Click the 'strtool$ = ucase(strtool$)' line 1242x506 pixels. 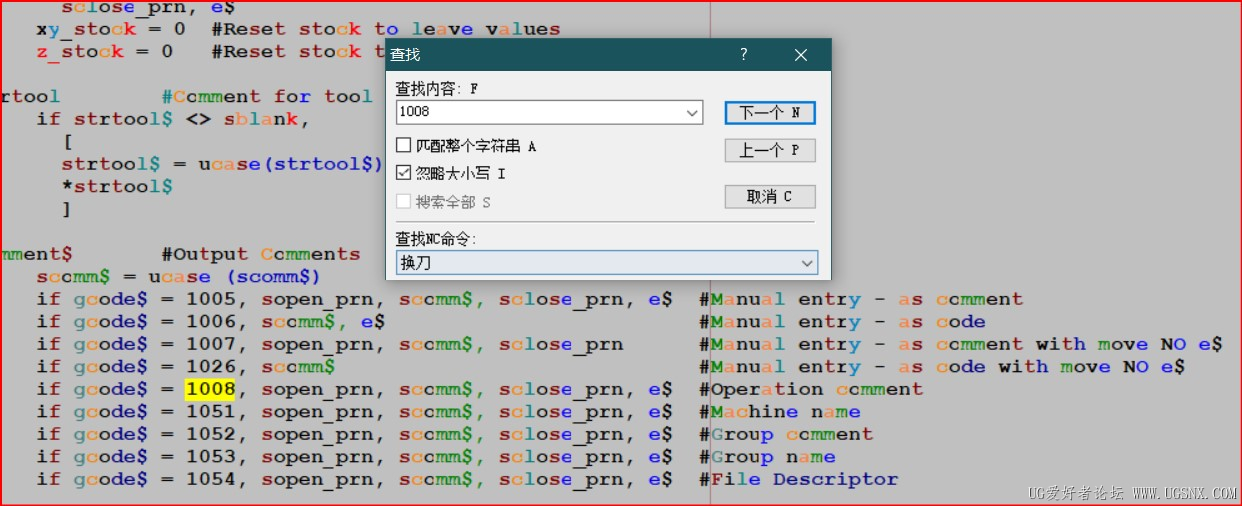click(222, 163)
